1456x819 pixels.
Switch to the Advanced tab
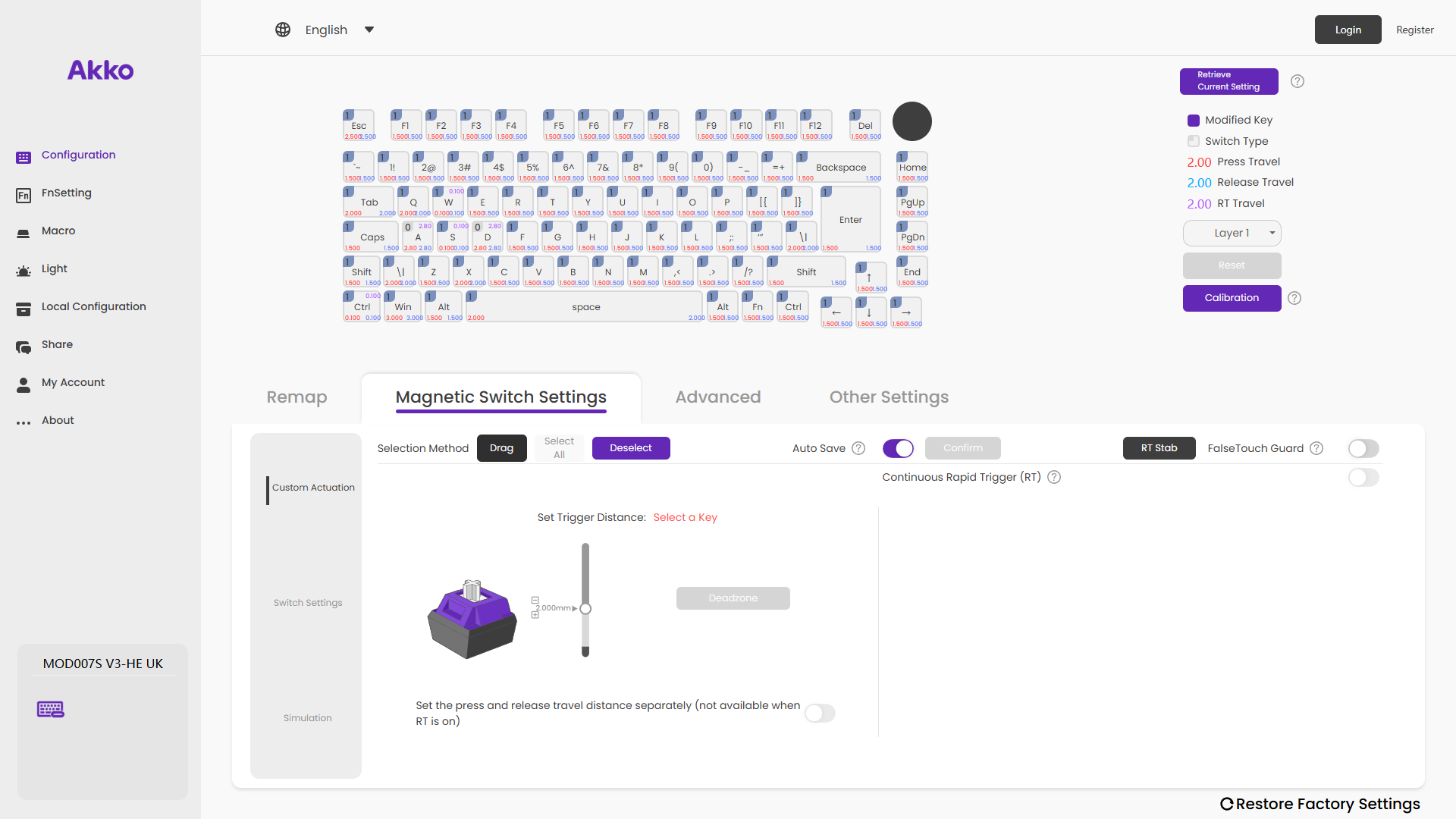tap(717, 397)
